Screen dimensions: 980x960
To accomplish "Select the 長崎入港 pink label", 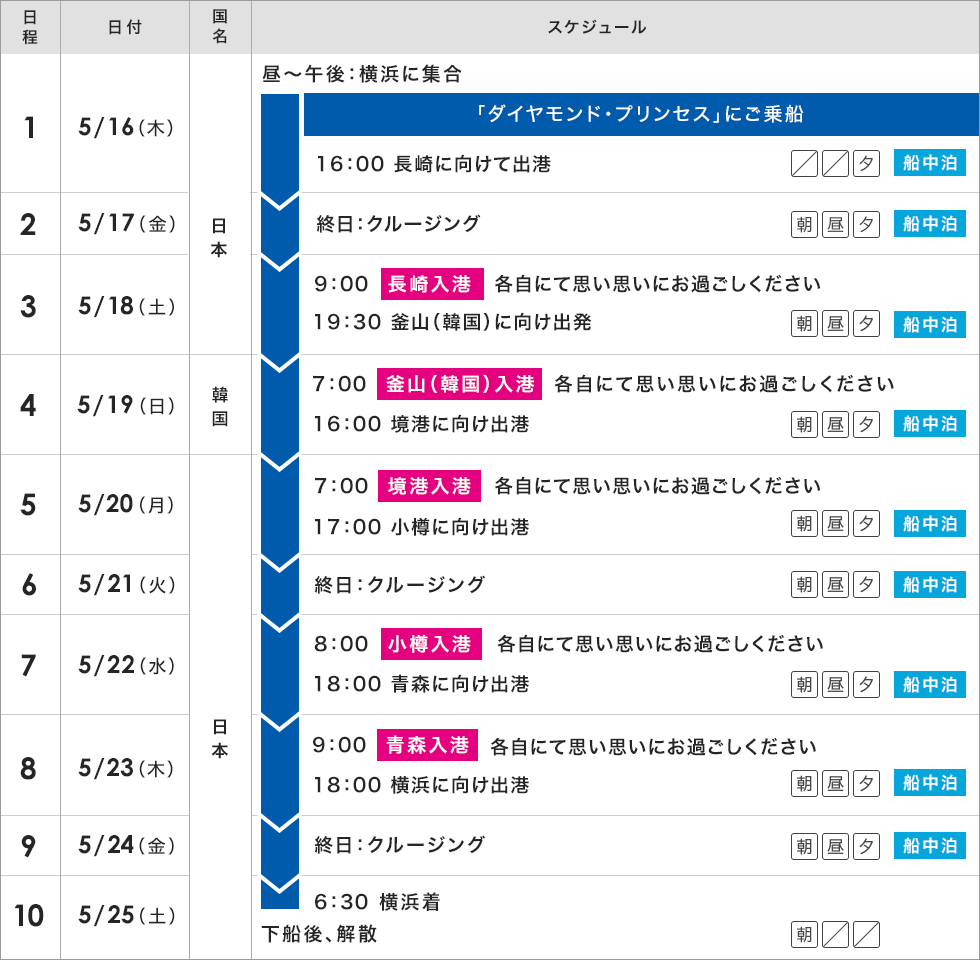I will click(432, 284).
